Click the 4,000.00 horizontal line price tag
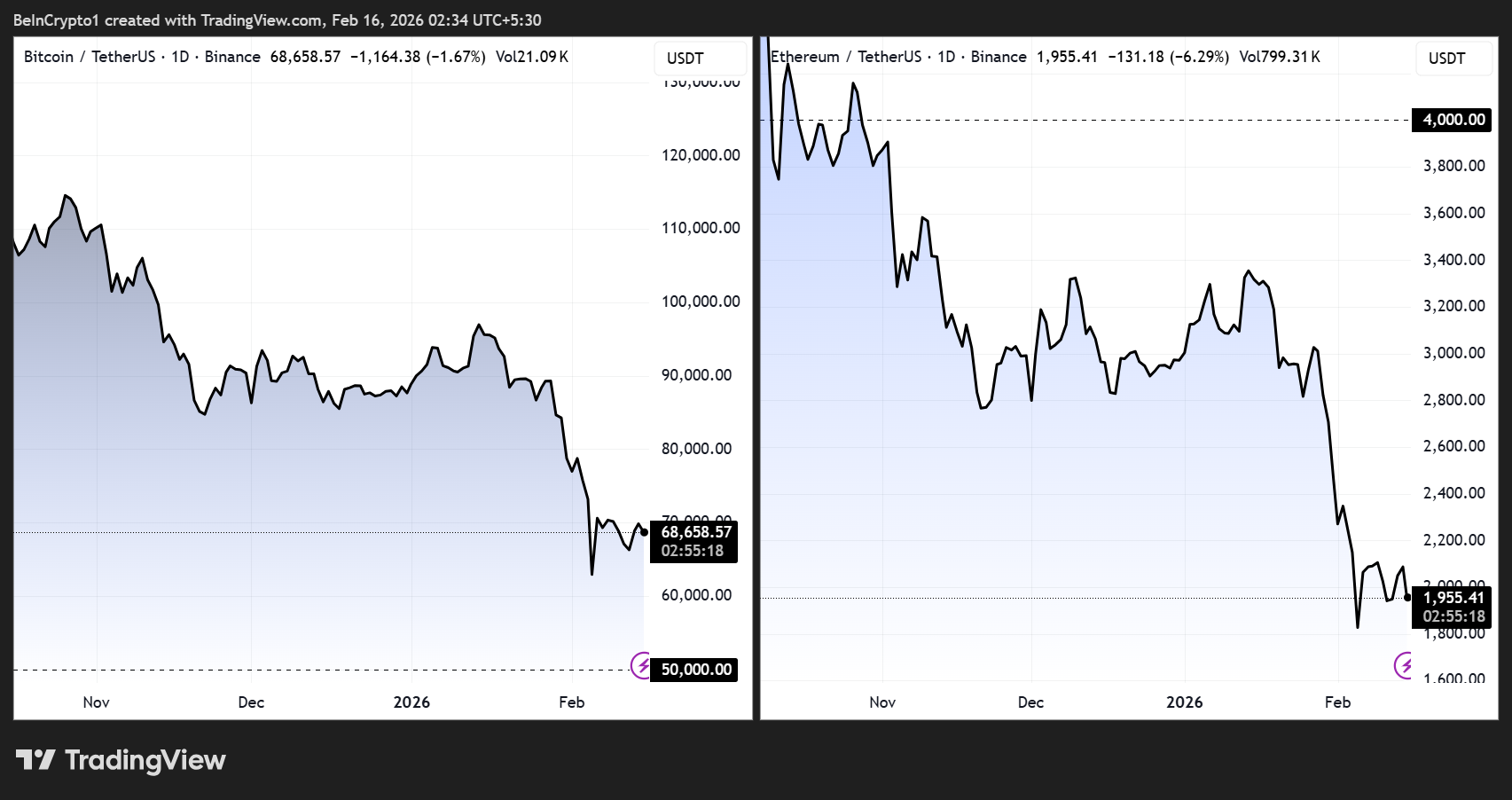 1453,120
